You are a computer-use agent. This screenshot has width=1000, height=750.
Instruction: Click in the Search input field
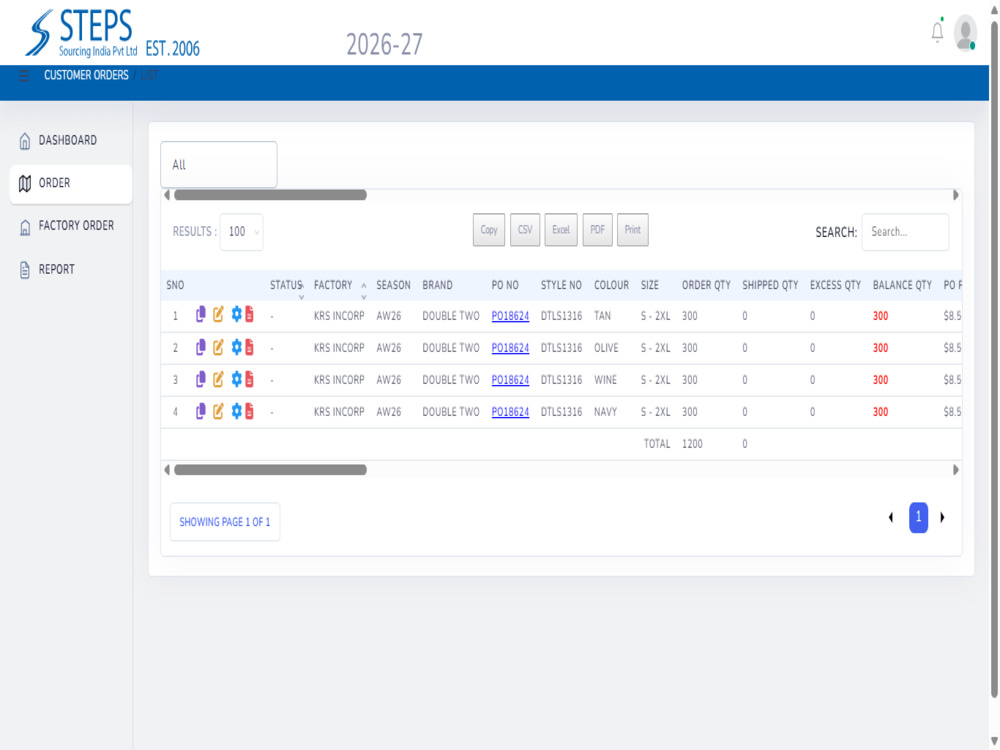(905, 232)
